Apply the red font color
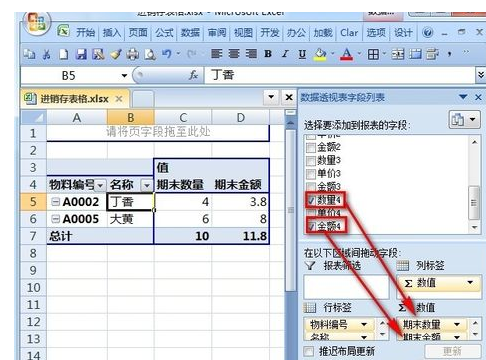This screenshot has width=486, height=360. (346, 54)
